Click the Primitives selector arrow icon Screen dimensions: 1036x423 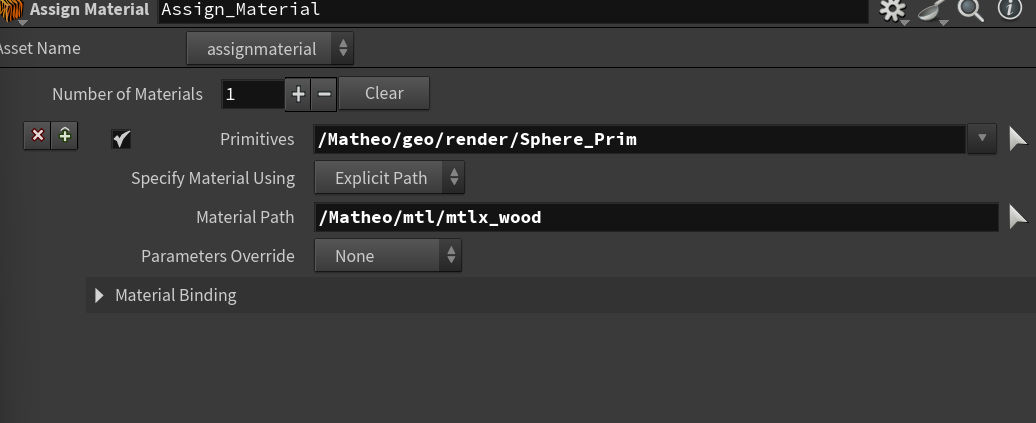click(1018, 138)
